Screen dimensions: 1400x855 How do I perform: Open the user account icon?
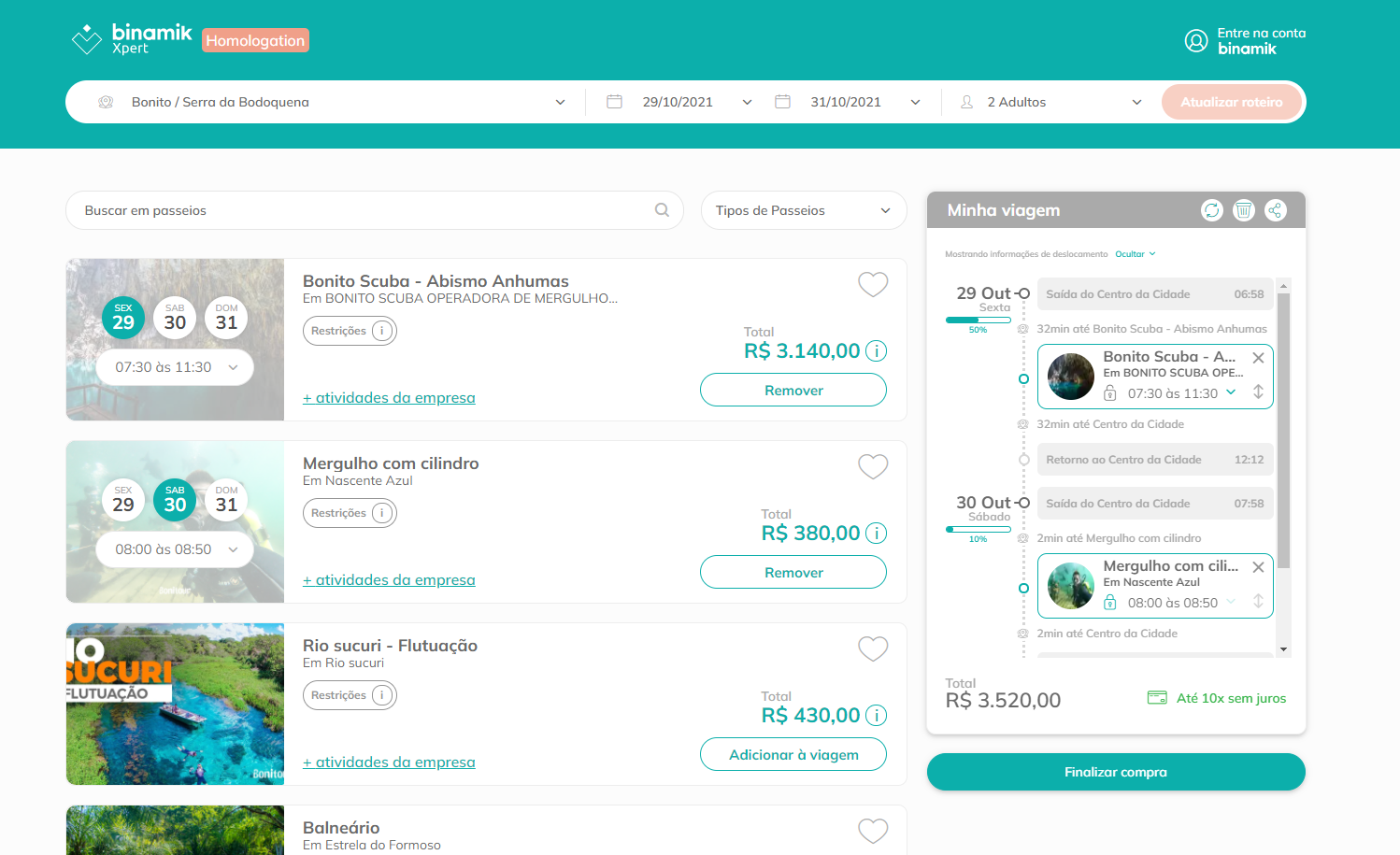[1196, 41]
